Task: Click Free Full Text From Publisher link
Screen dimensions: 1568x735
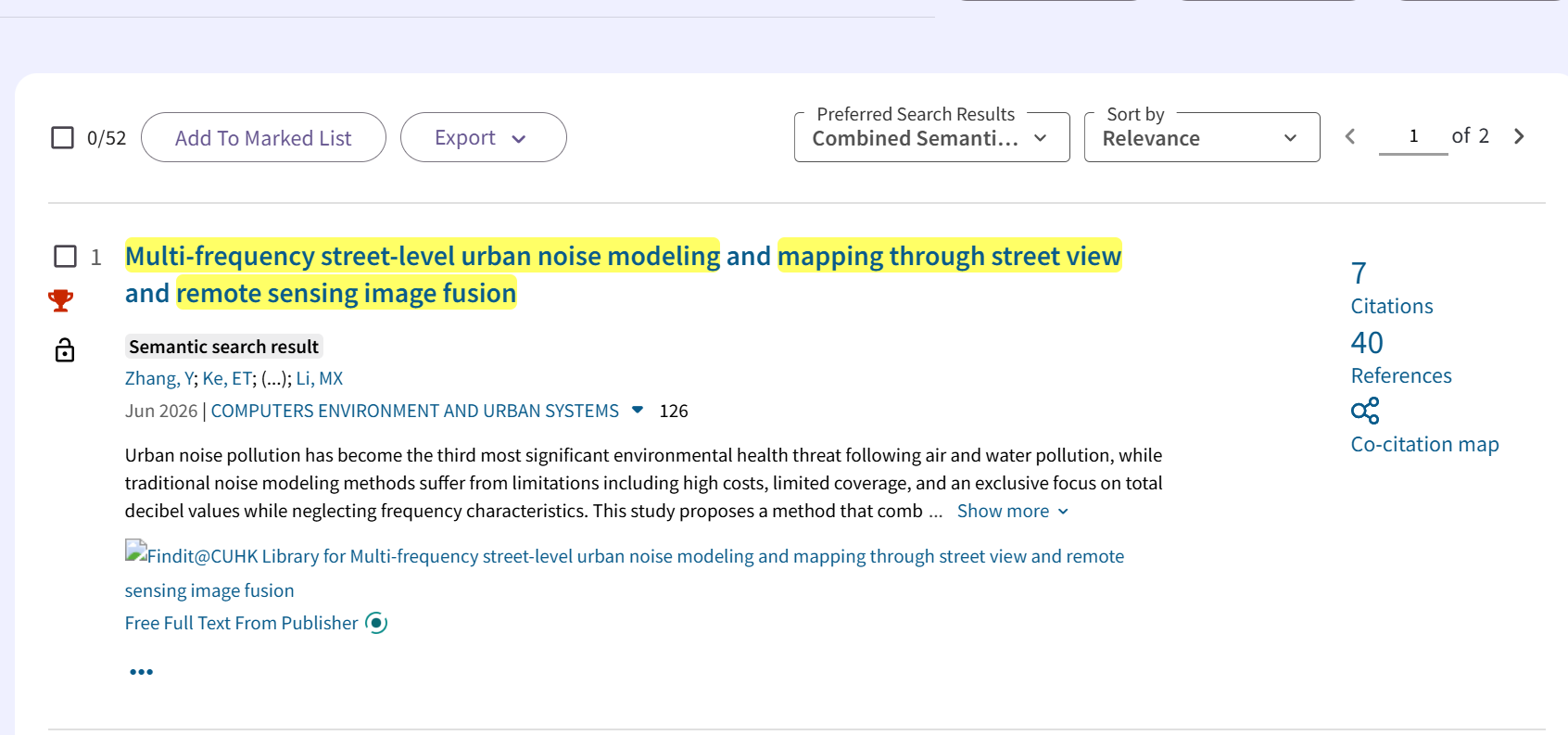Action: pyautogui.click(x=241, y=623)
